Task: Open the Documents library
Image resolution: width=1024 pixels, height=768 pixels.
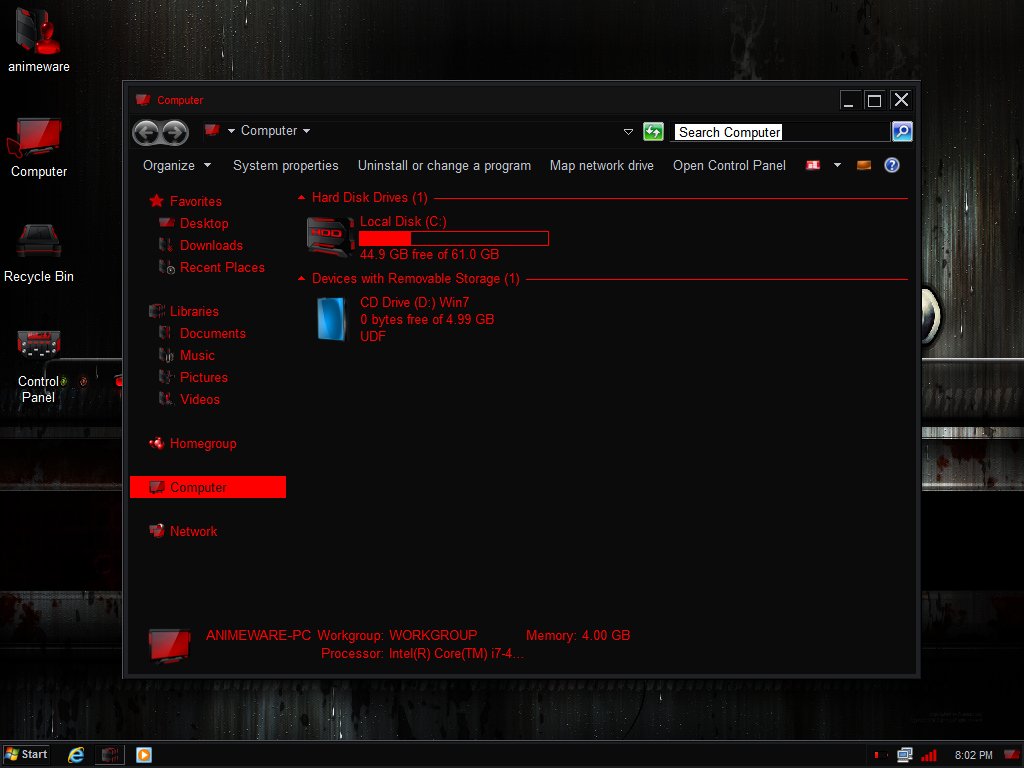Action: click(x=213, y=334)
